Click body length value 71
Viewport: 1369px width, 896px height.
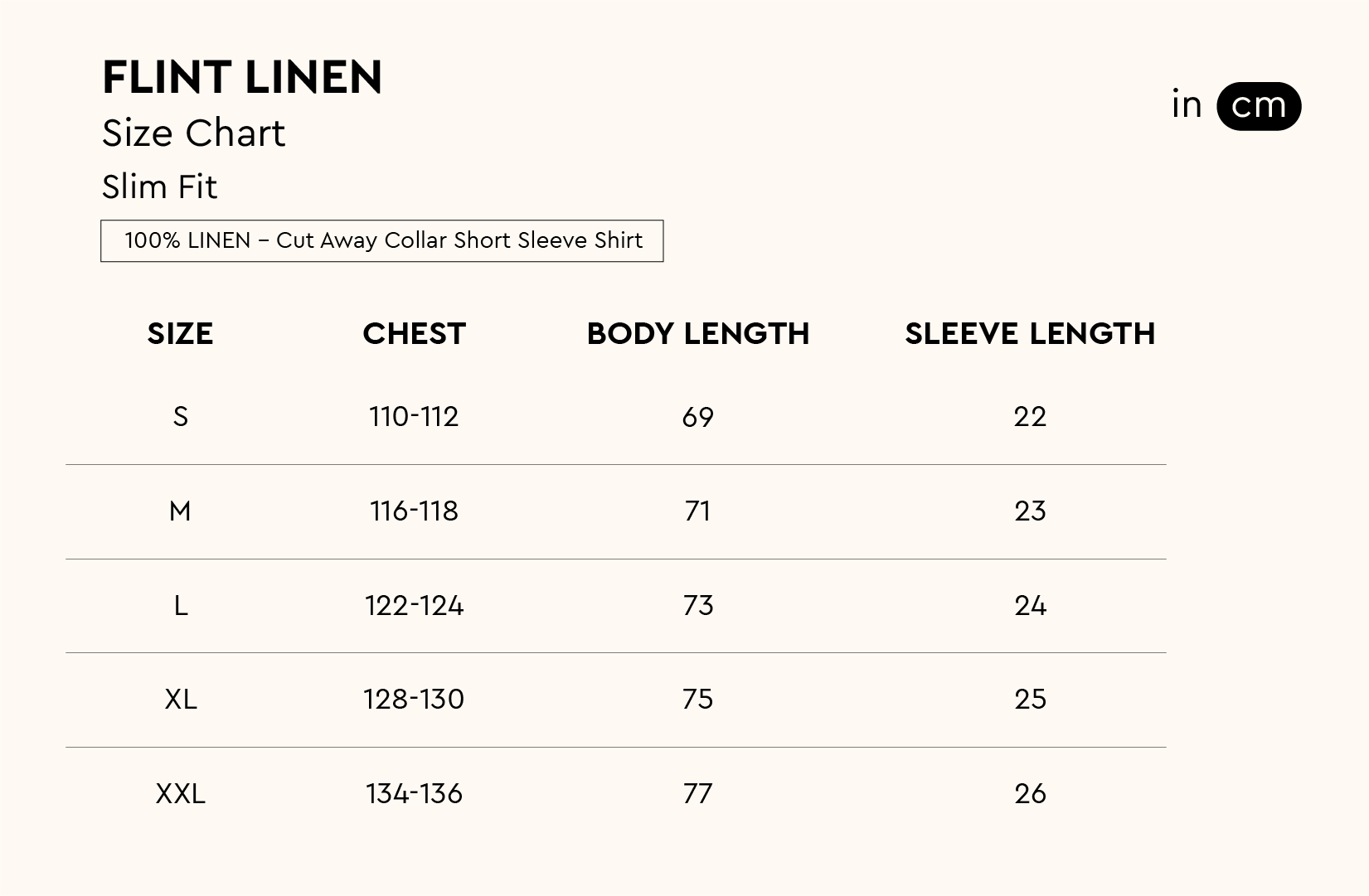point(697,511)
